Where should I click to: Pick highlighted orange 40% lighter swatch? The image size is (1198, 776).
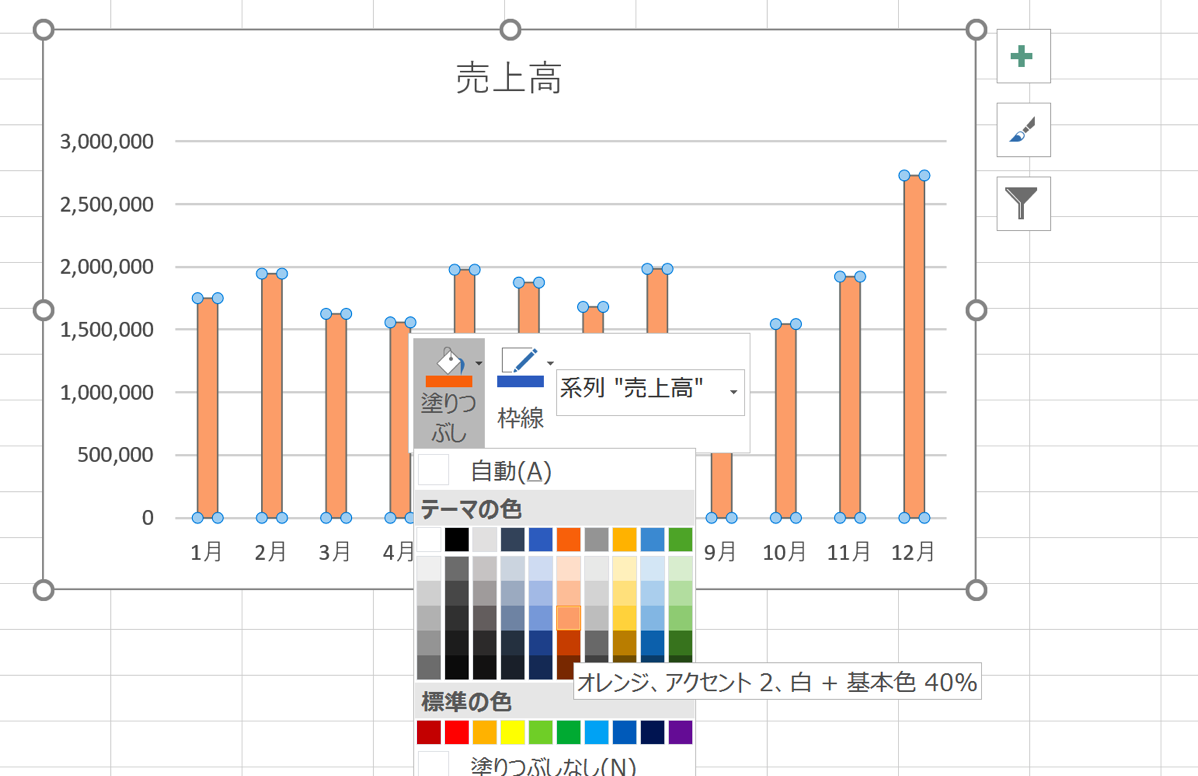(x=568, y=617)
